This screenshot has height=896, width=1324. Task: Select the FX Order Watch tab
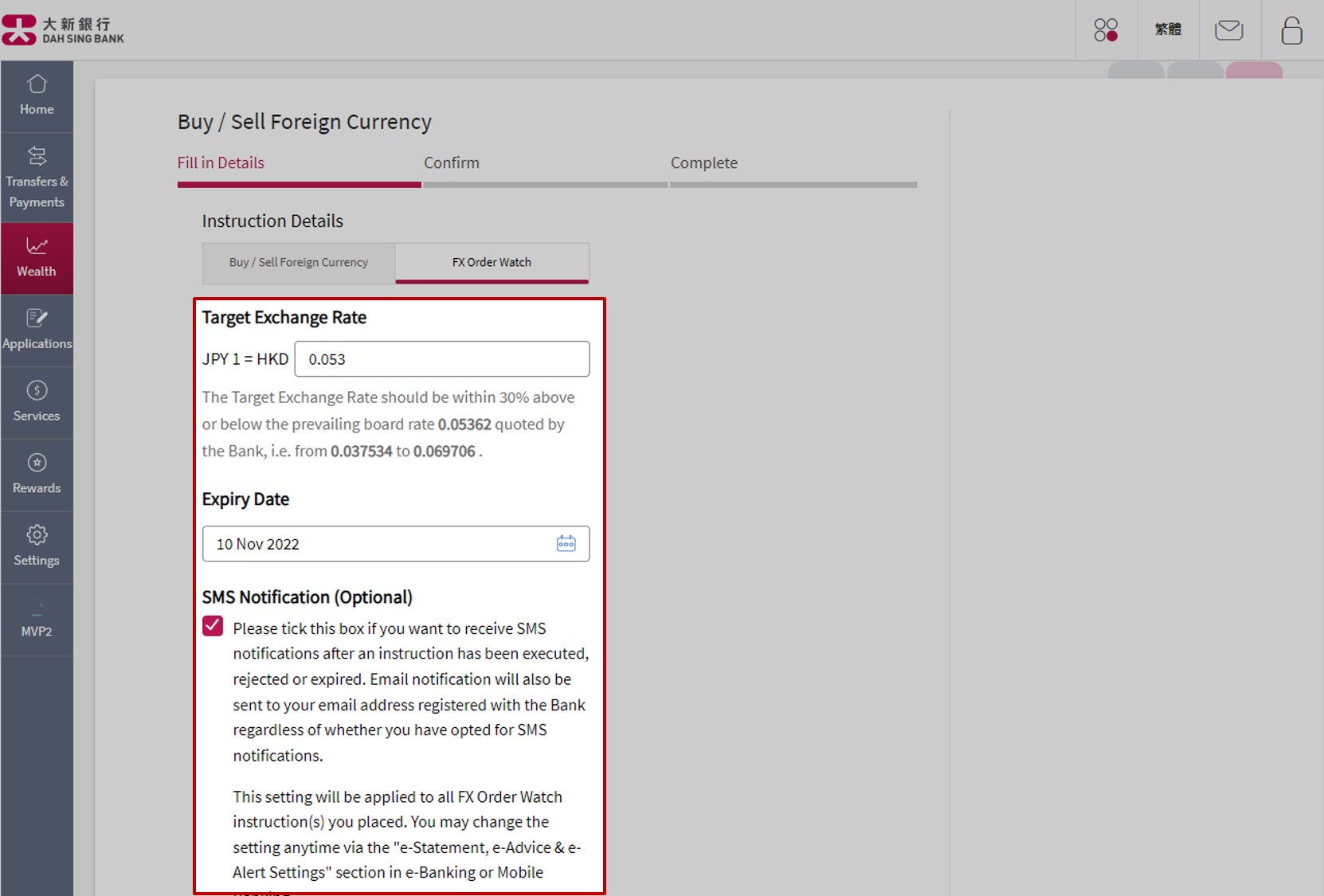492,263
